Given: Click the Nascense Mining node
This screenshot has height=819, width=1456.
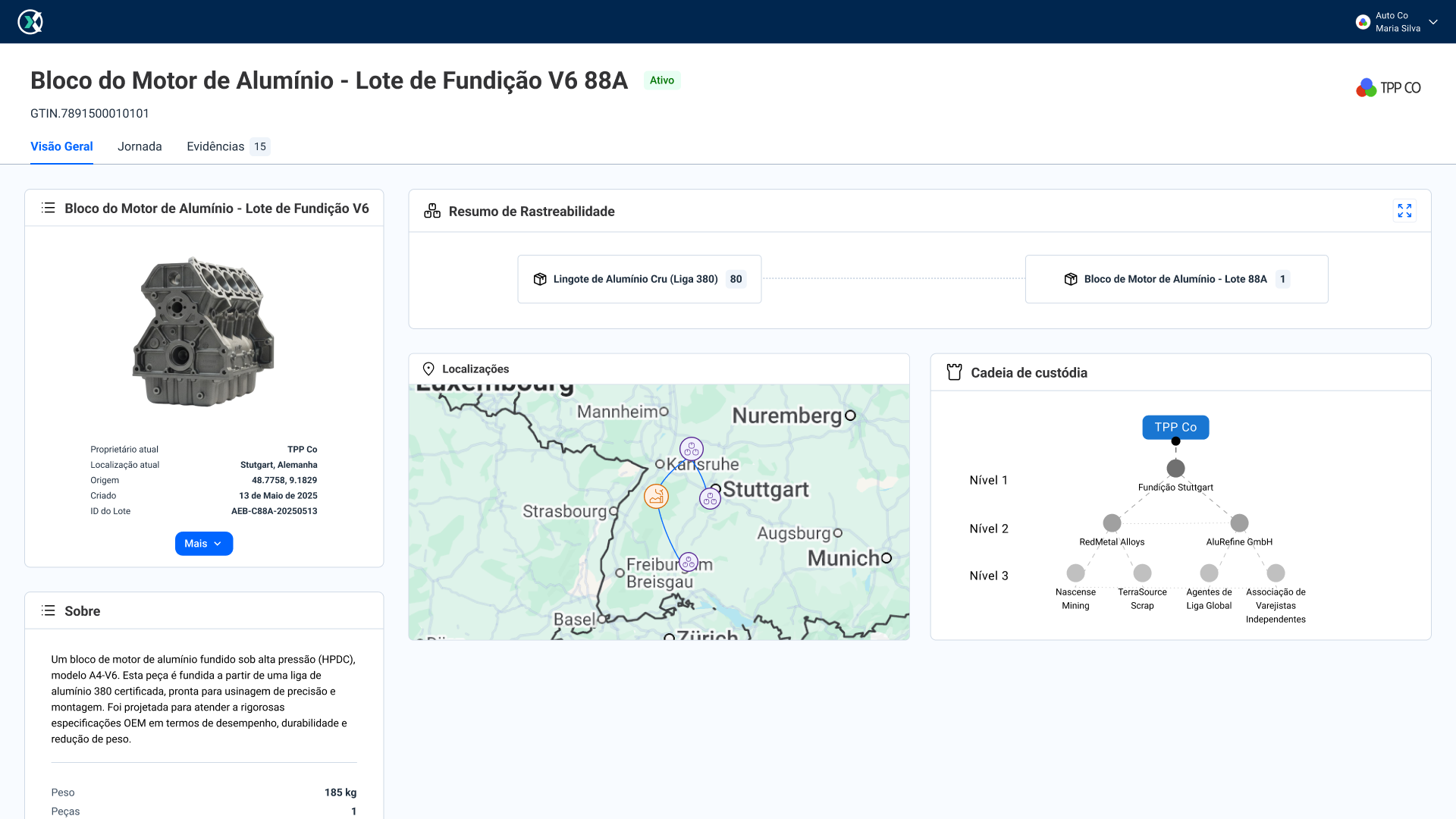Looking at the screenshot, I should [x=1075, y=573].
